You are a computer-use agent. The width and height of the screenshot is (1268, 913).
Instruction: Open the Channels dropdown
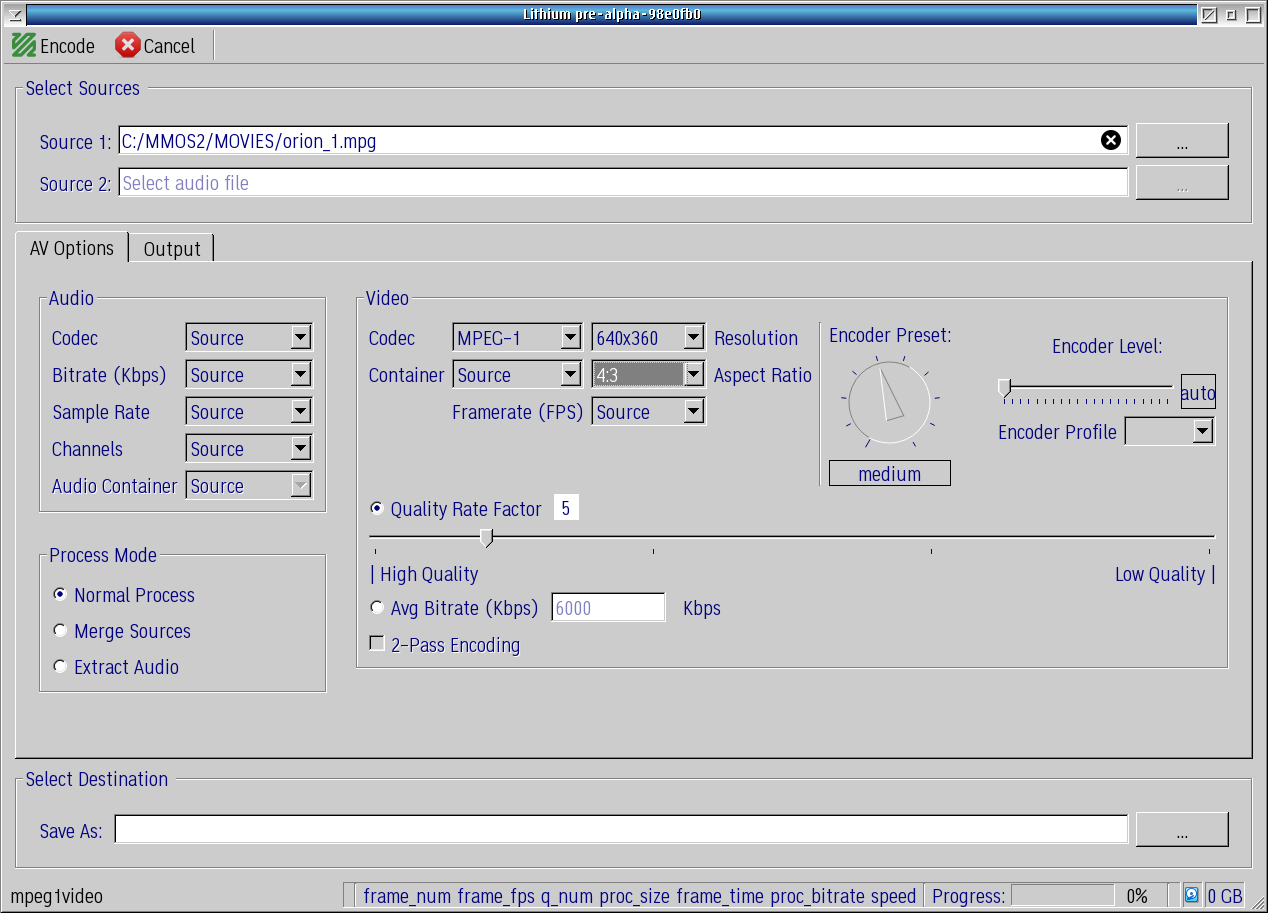[249, 449]
